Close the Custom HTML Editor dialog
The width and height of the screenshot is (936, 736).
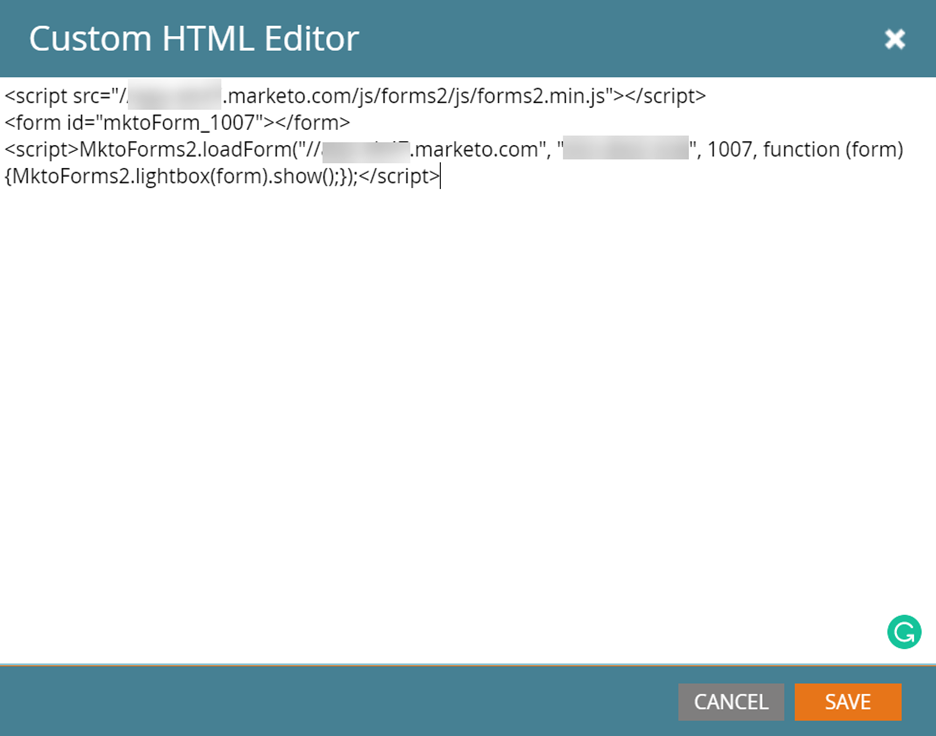pos(895,39)
